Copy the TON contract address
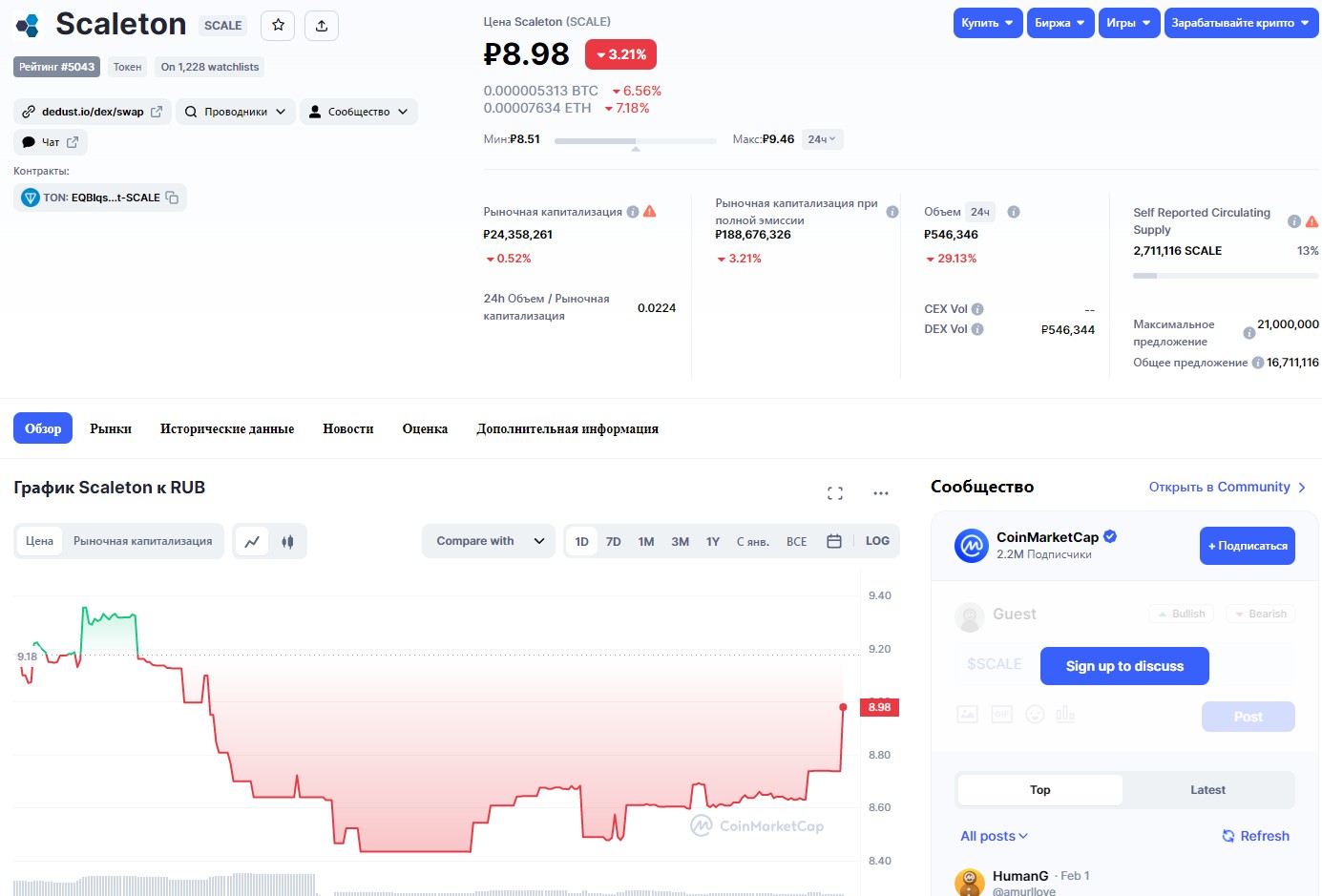The image size is (1322, 896). pos(173,198)
